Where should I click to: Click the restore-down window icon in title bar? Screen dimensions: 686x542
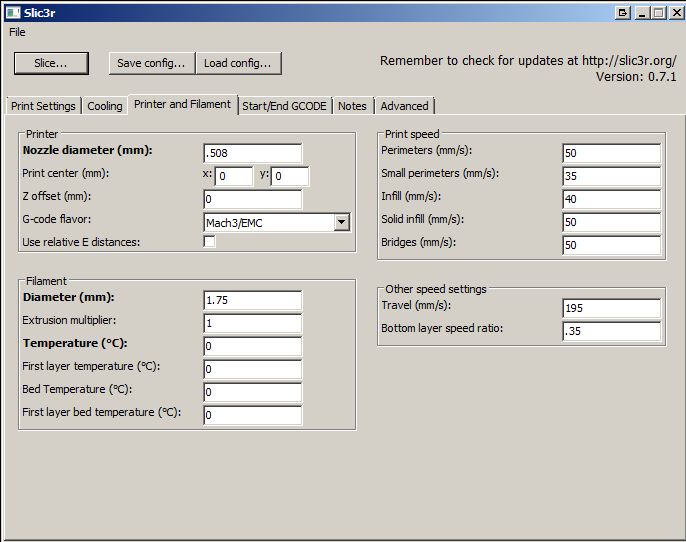tap(623, 12)
